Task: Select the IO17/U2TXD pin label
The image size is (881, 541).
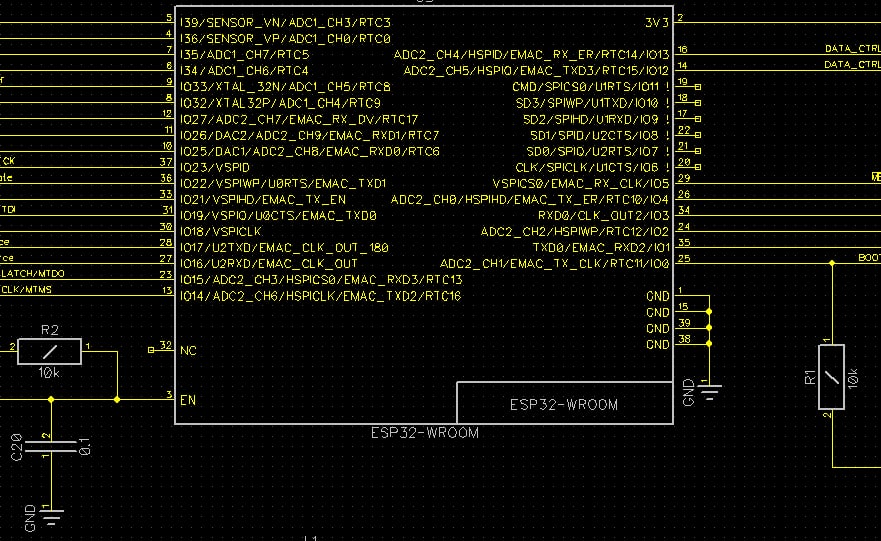Action: click(x=284, y=248)
